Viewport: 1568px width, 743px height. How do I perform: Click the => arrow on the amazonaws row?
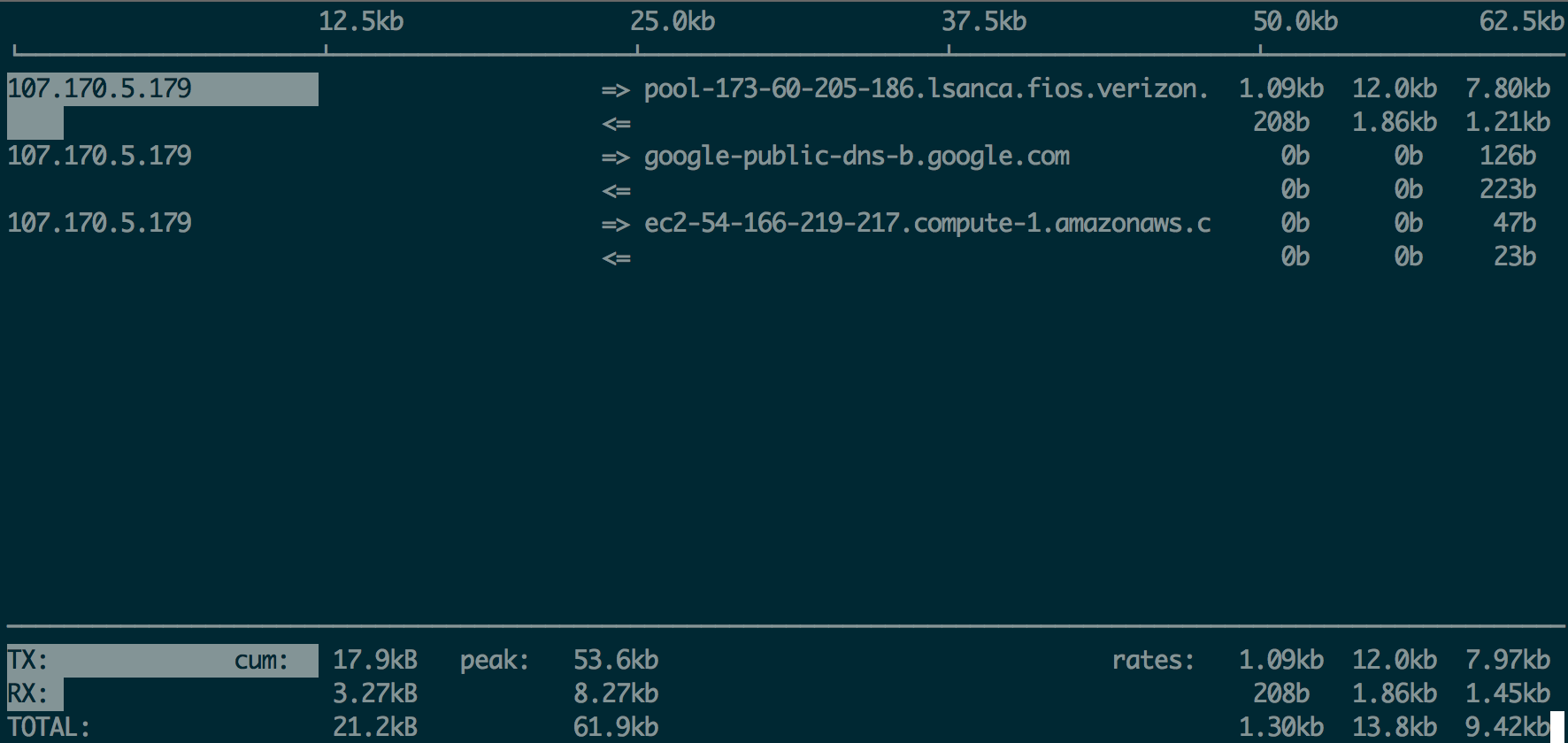pos(616,225)
